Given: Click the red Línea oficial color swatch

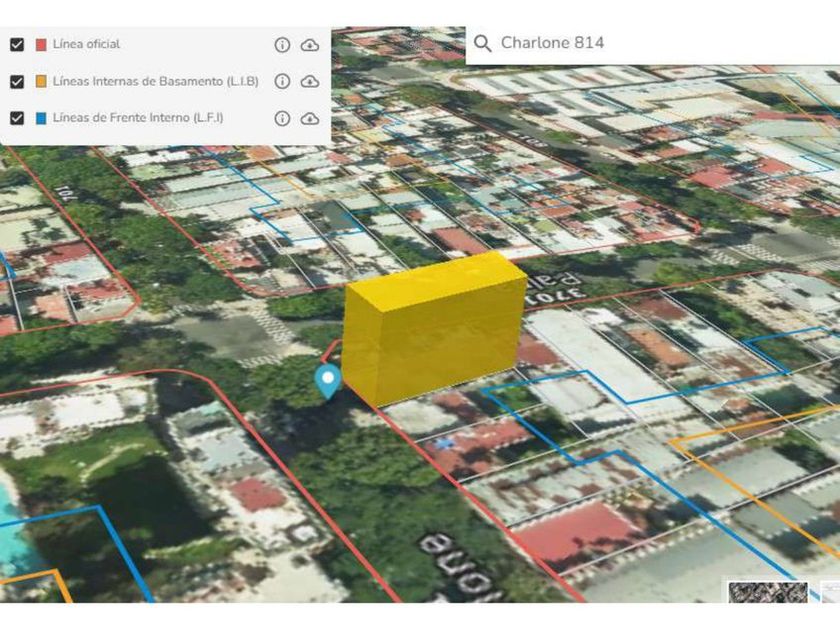Looking at the screenshot, I should click(x=41, y=45).
